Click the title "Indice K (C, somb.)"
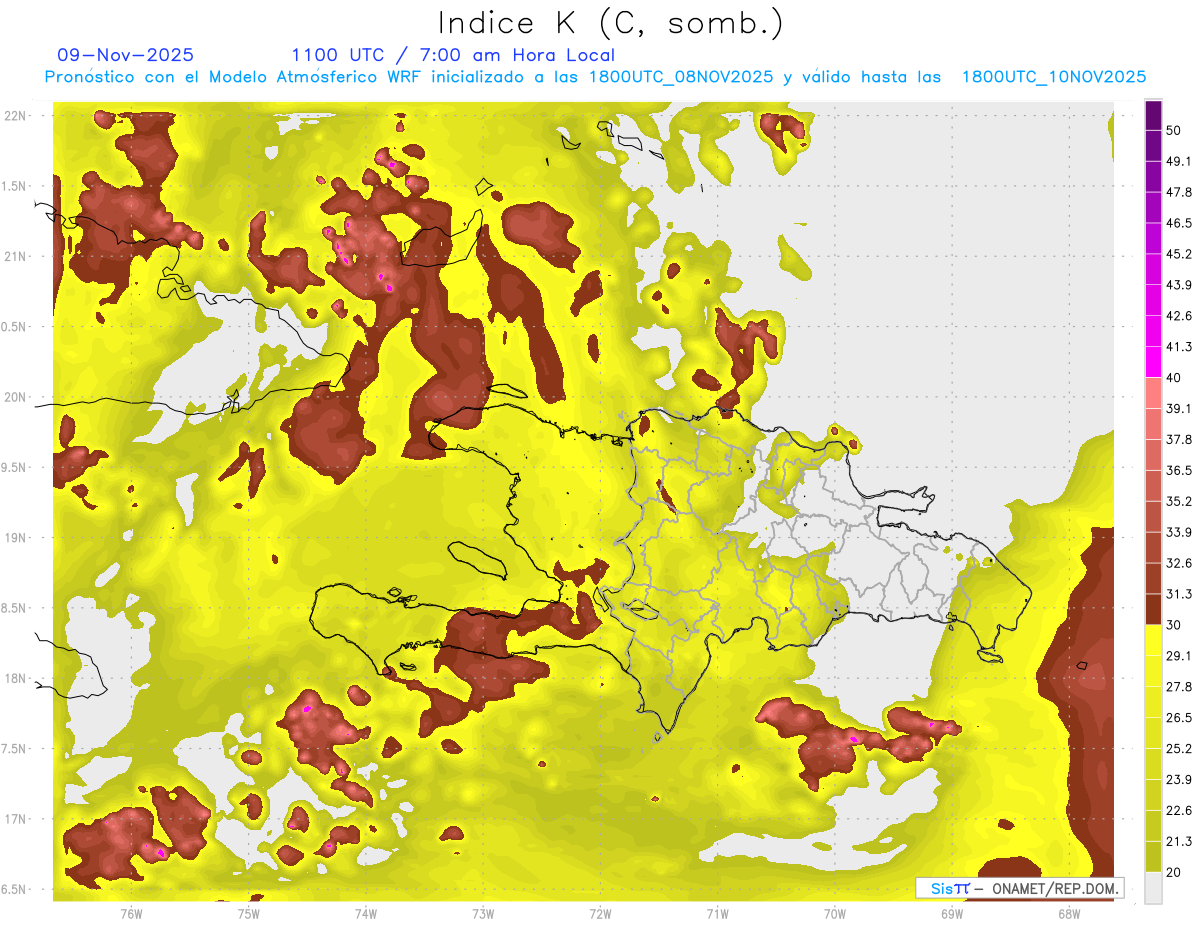Screen dimensions: 1200x927 click(x=610, y=24)
